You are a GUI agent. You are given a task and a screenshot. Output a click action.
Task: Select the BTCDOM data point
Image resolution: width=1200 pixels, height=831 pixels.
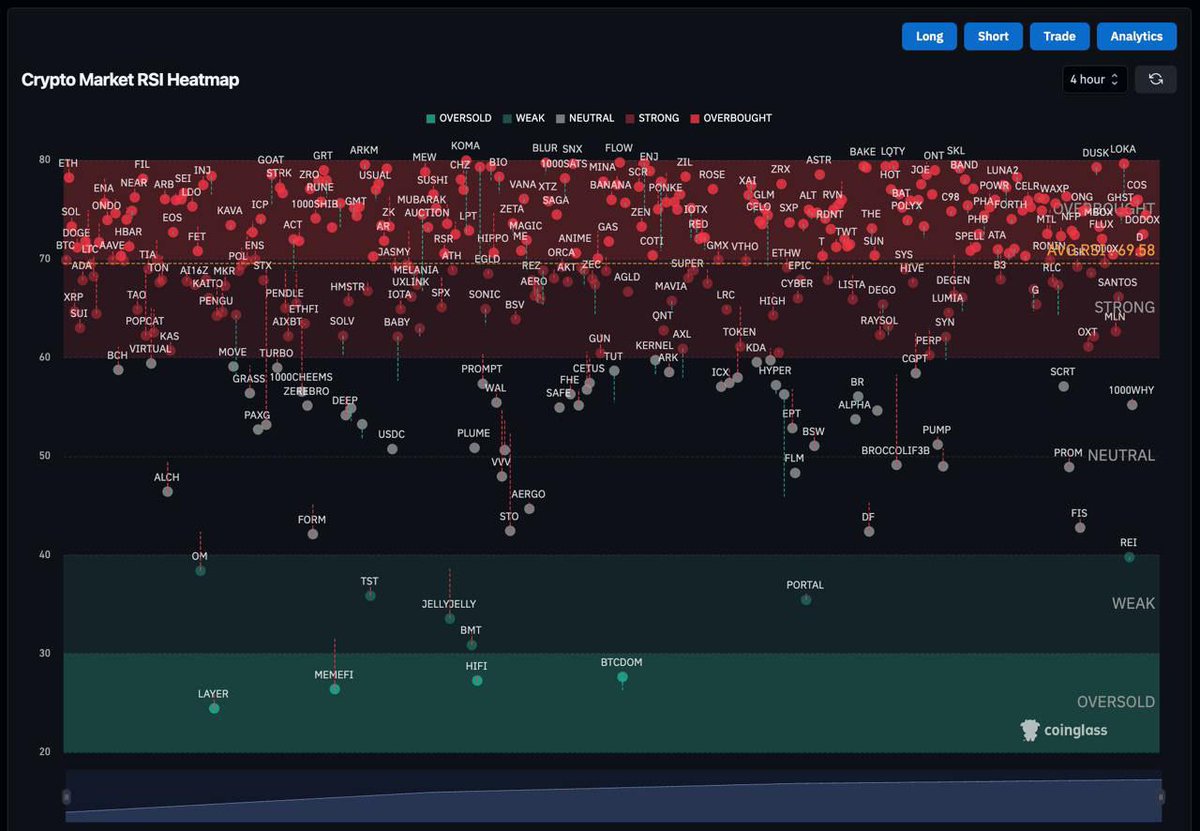click(x=622, y=677)
